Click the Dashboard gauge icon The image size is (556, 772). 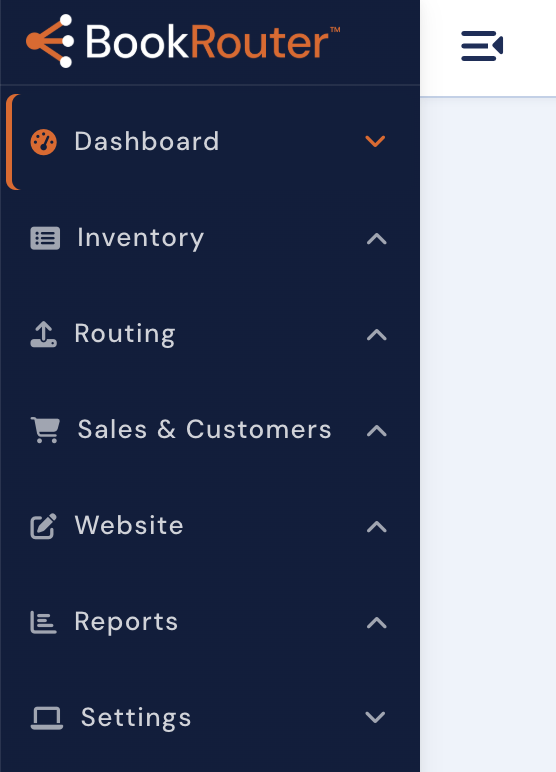point(44,142)
